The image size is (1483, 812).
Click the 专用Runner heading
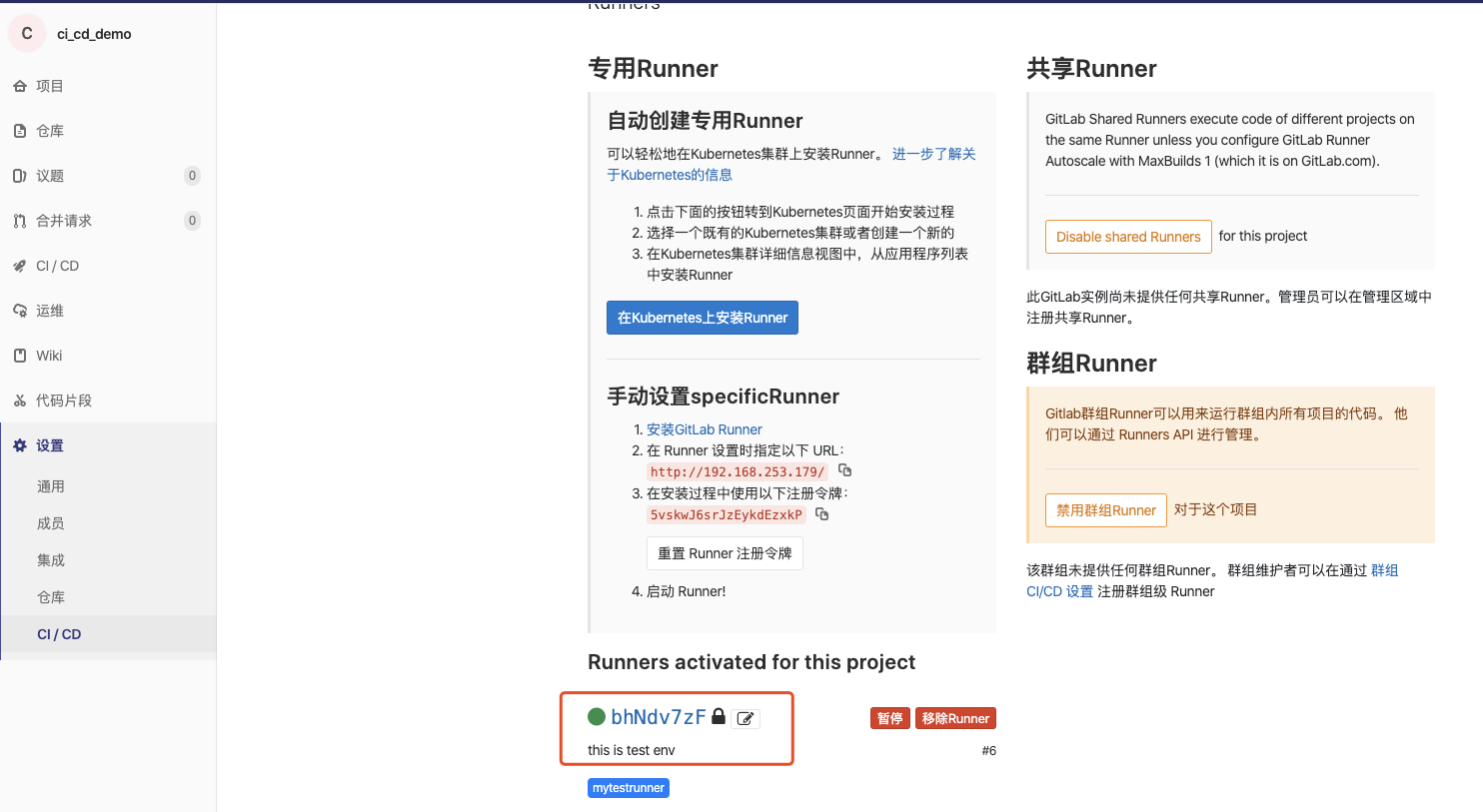pyautogui.click(x=653, y=69)
